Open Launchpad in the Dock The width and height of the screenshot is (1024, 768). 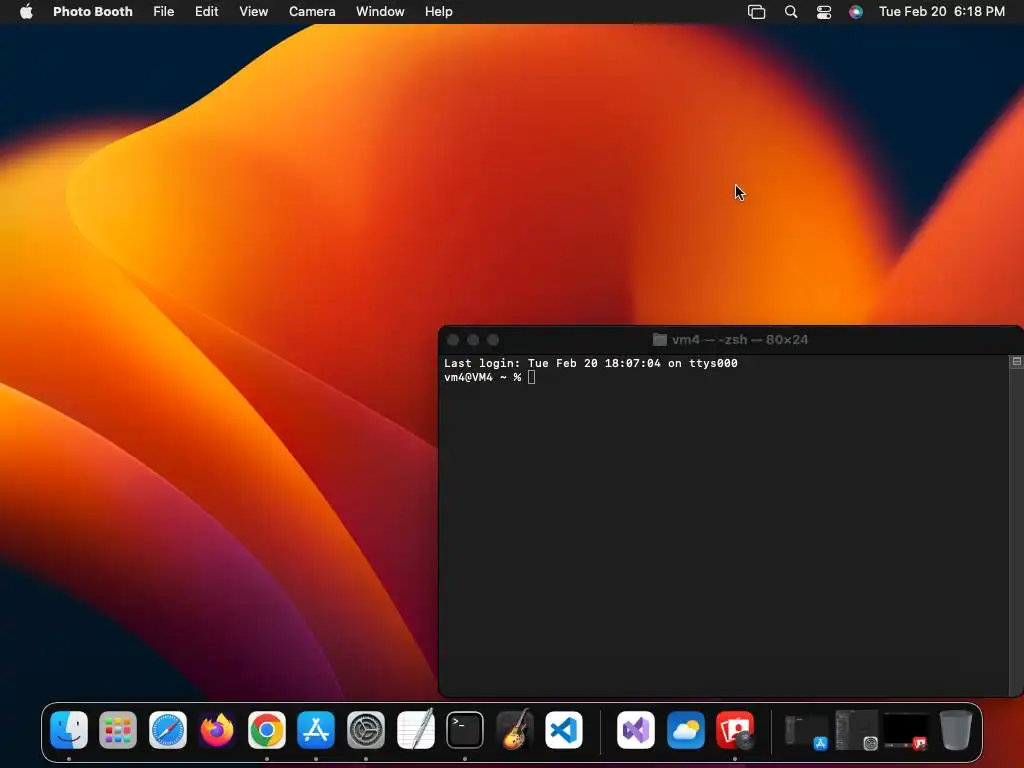[x=118, y=729]
